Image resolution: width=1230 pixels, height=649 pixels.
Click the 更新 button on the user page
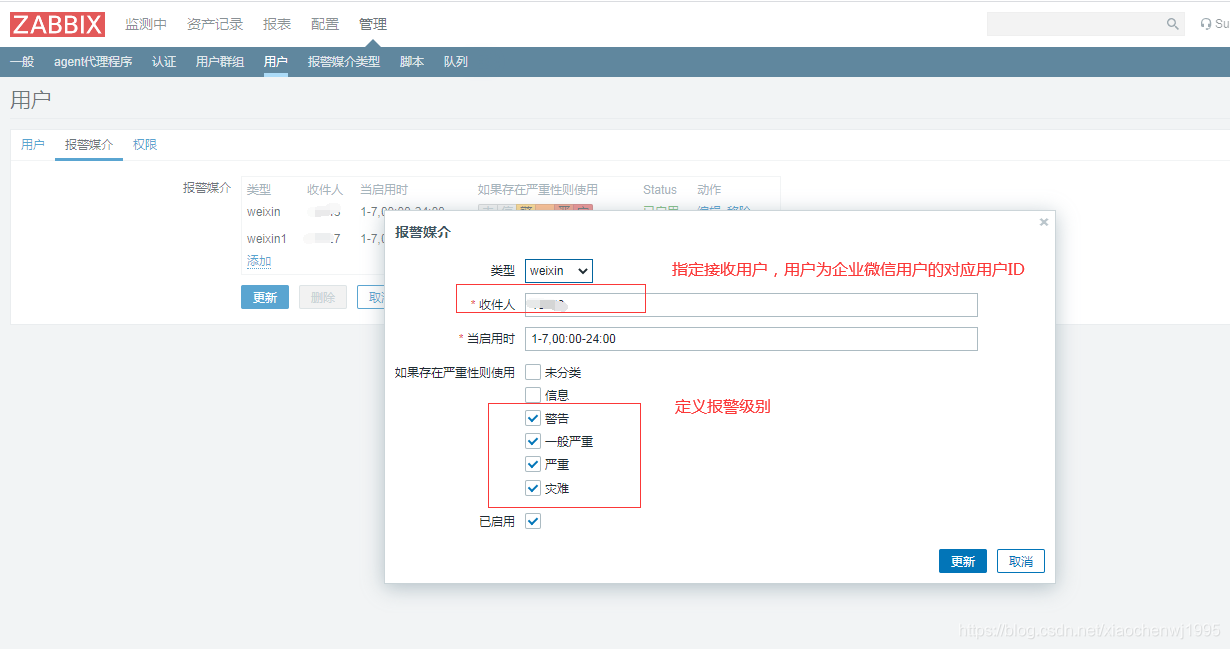point(265,297)
